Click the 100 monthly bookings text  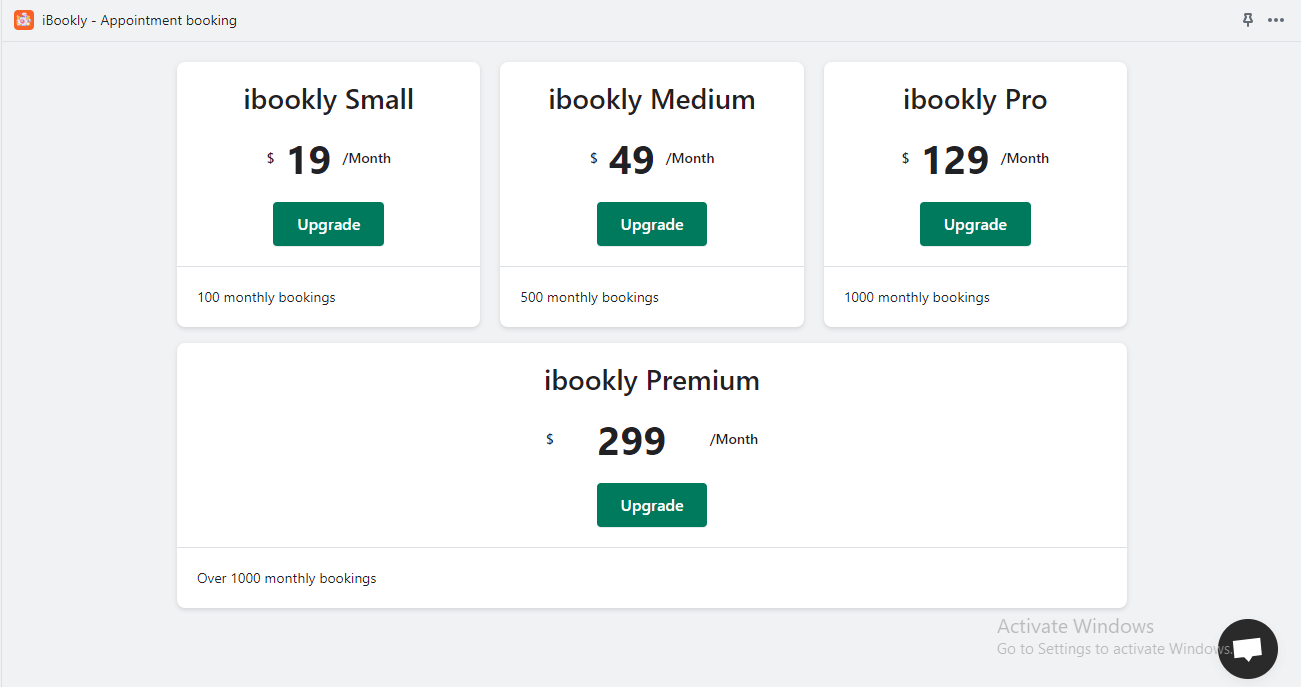pyautogui.click(x=266, y=297)
